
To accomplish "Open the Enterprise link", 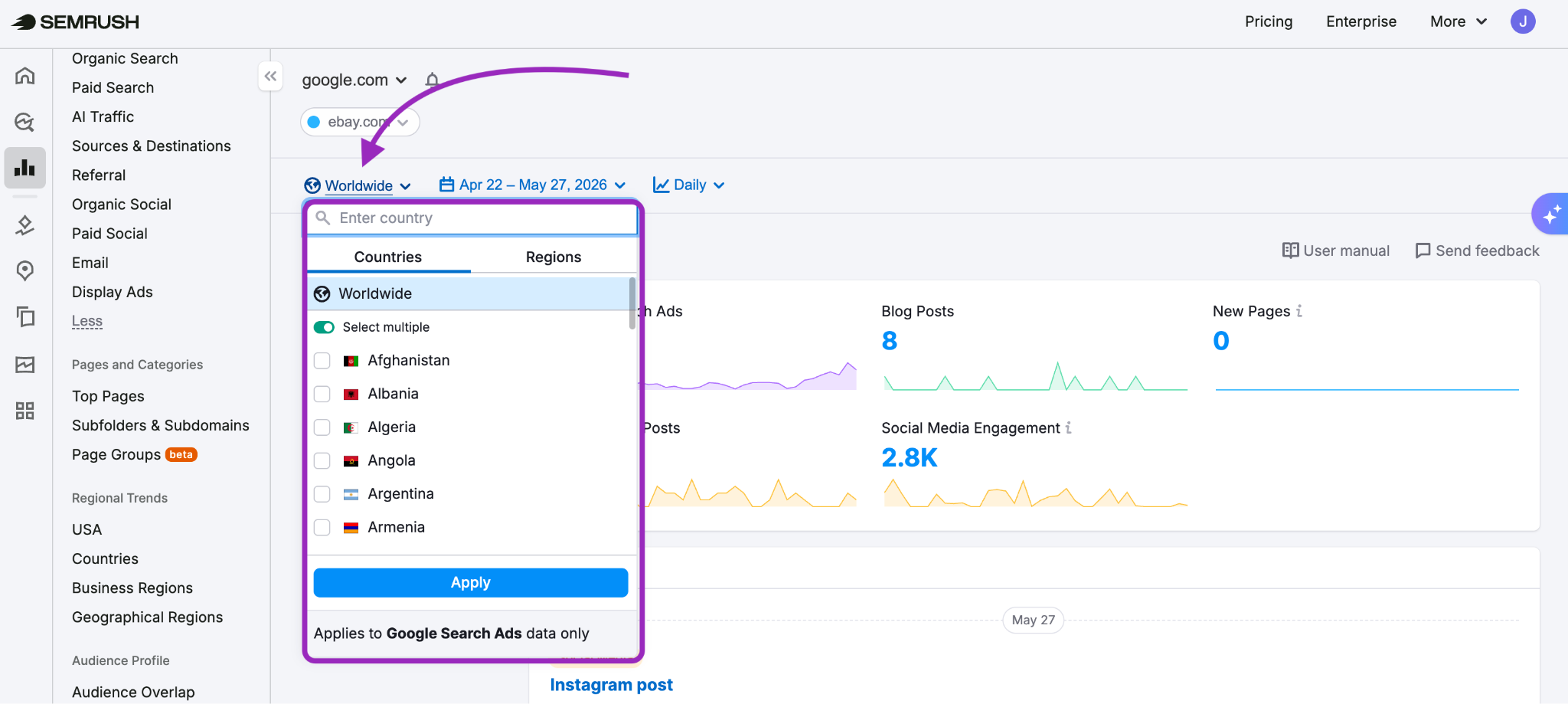I will point(1361,21).
